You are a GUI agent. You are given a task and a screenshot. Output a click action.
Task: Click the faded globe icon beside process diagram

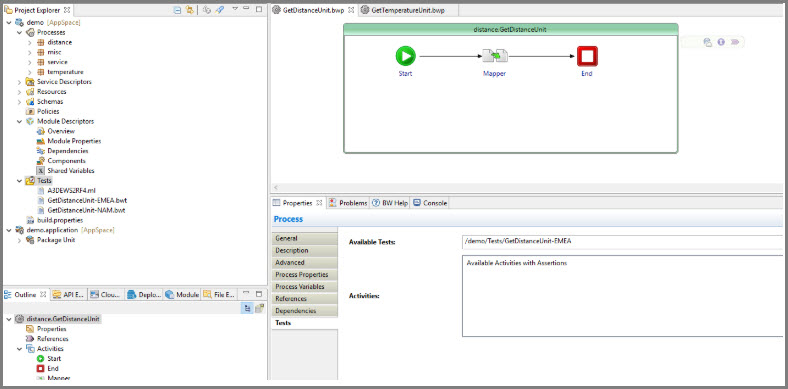click(708, 42)
